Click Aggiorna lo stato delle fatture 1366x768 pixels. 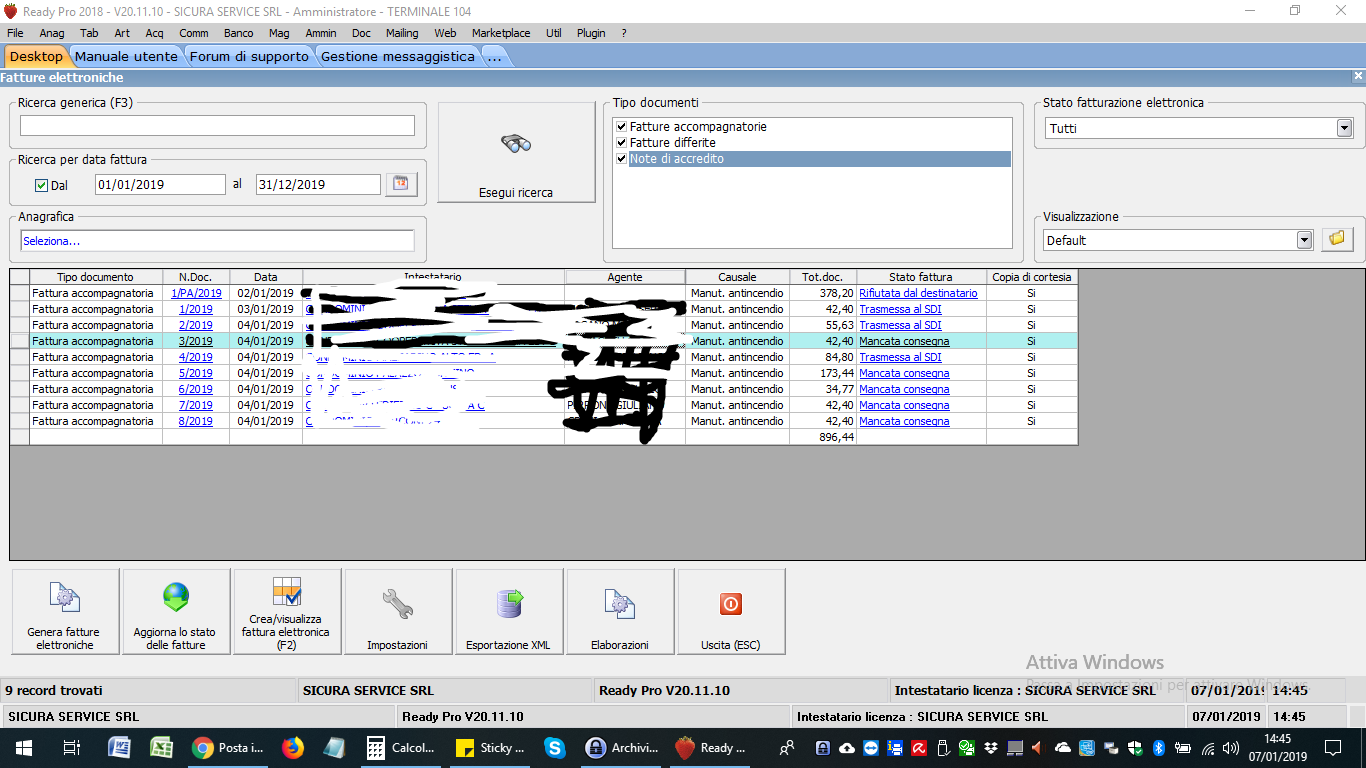click(x=176, y=611)
